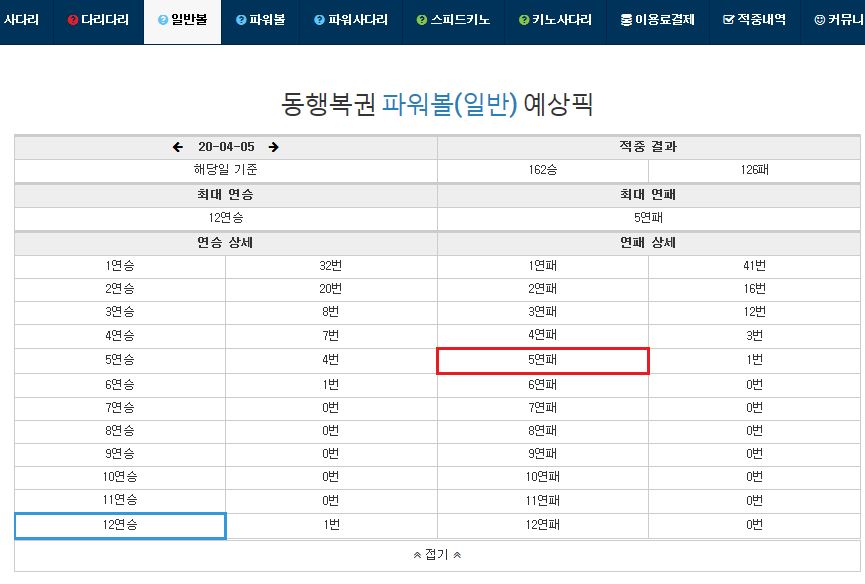This screenshot has width=865, height=584.
Task: Click the smiley icon beside 커뮤니
Action: click(820, 20)
